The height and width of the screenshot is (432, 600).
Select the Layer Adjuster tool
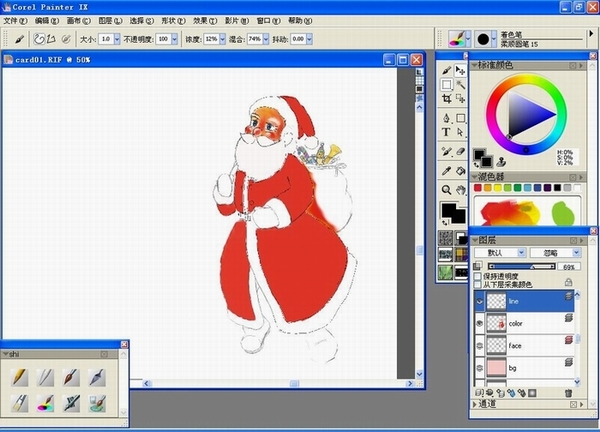460,70
